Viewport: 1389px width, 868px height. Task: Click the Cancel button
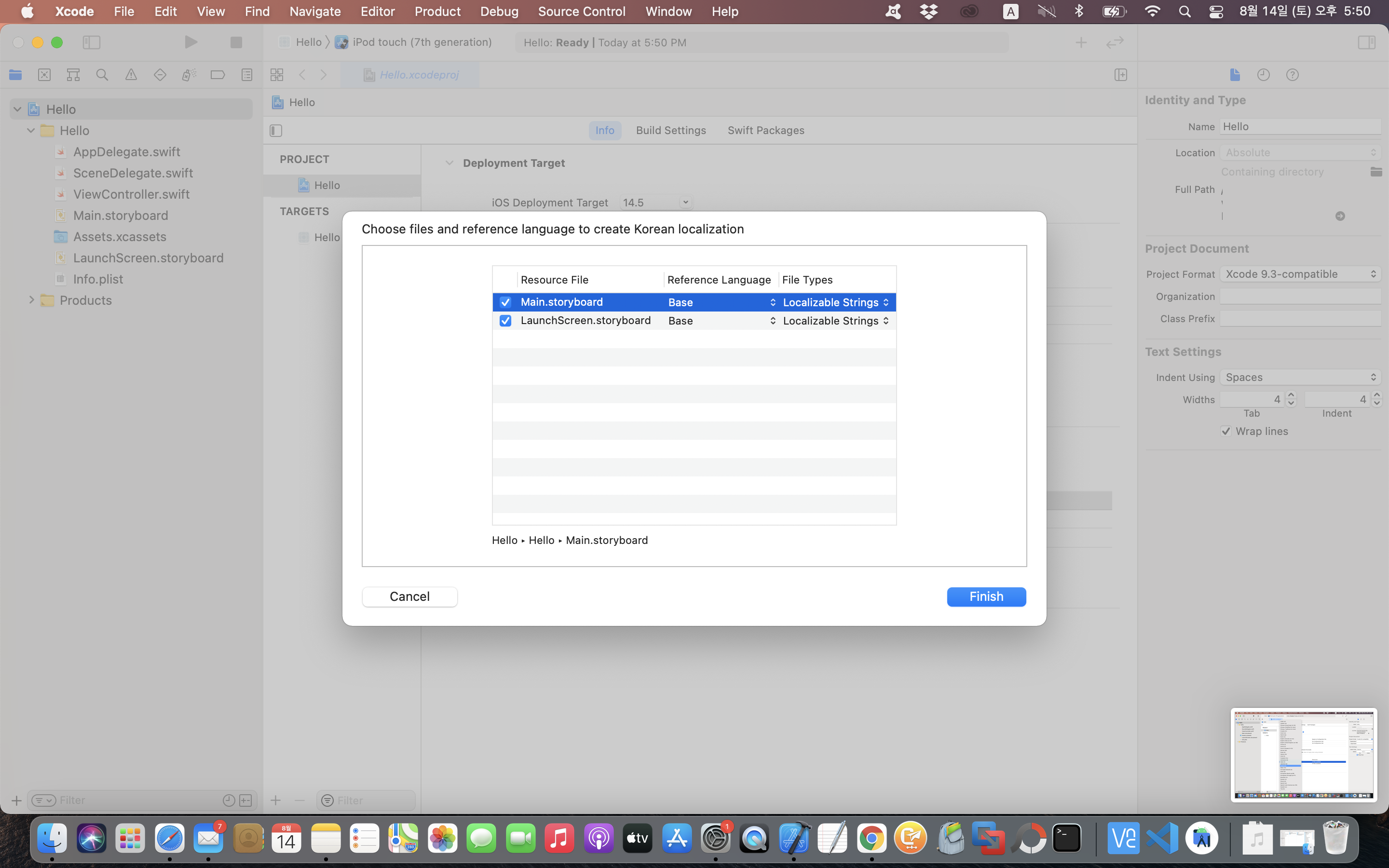tap(409, 597)
